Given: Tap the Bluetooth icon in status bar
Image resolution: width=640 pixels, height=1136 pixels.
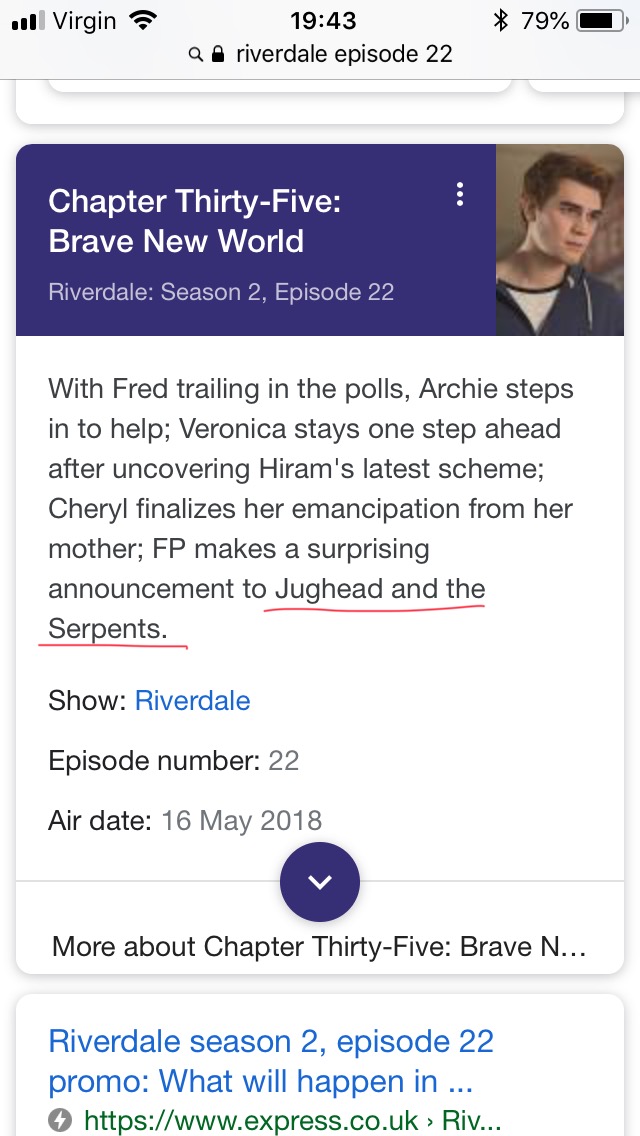Looking at the screenshot, I should click(500, 20).
